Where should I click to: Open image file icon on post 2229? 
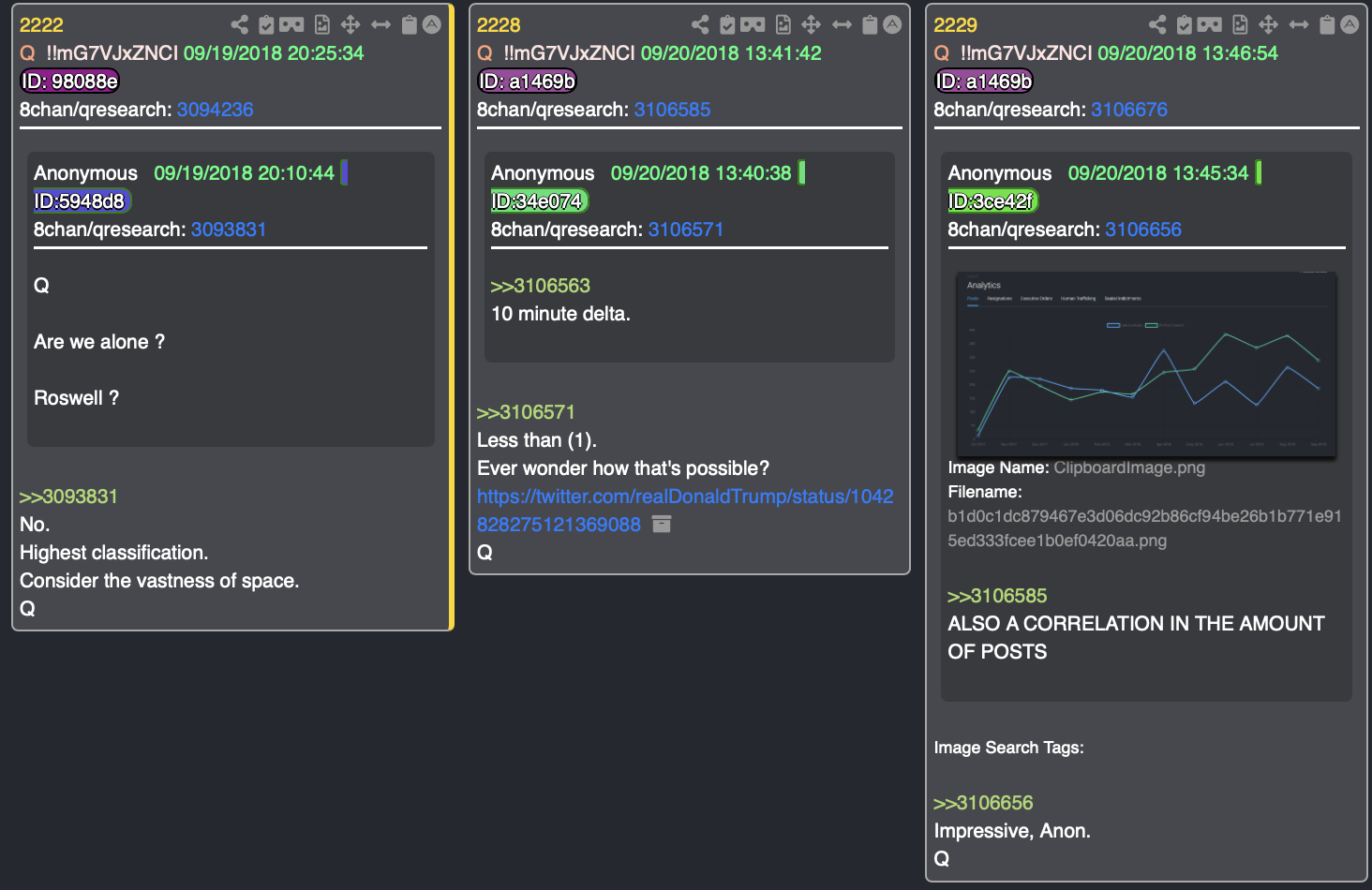click(x=1241, y=24)
